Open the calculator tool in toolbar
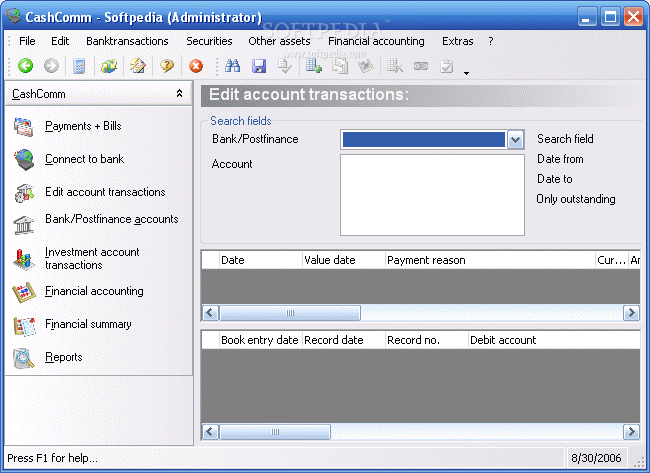This screenshot has width=650, height=473. 79,66
